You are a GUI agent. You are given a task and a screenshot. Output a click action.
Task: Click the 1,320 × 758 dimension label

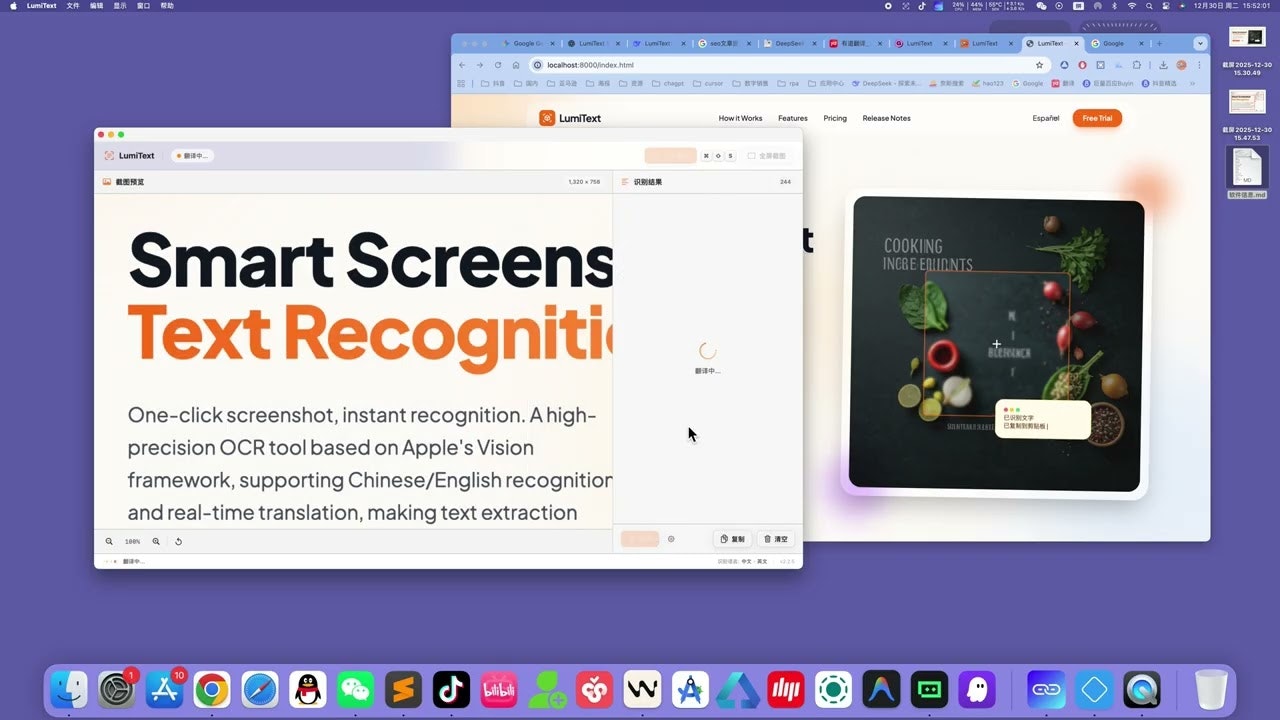584,182
